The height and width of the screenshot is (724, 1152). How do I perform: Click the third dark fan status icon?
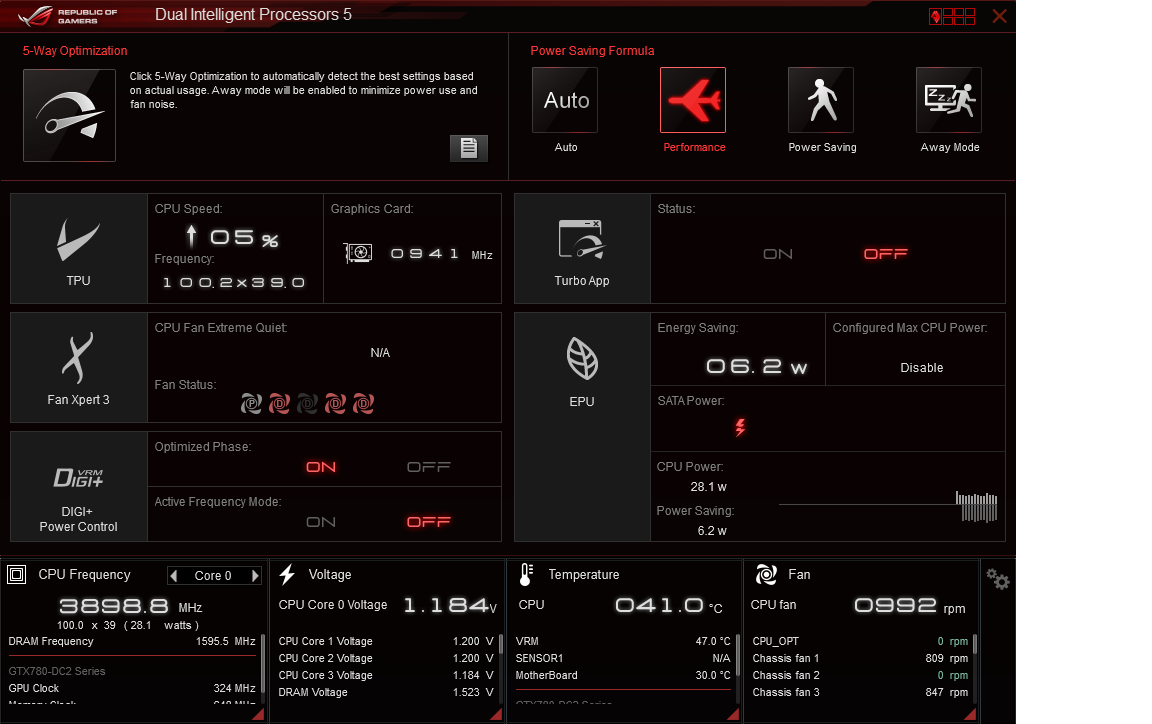[307, 404]
